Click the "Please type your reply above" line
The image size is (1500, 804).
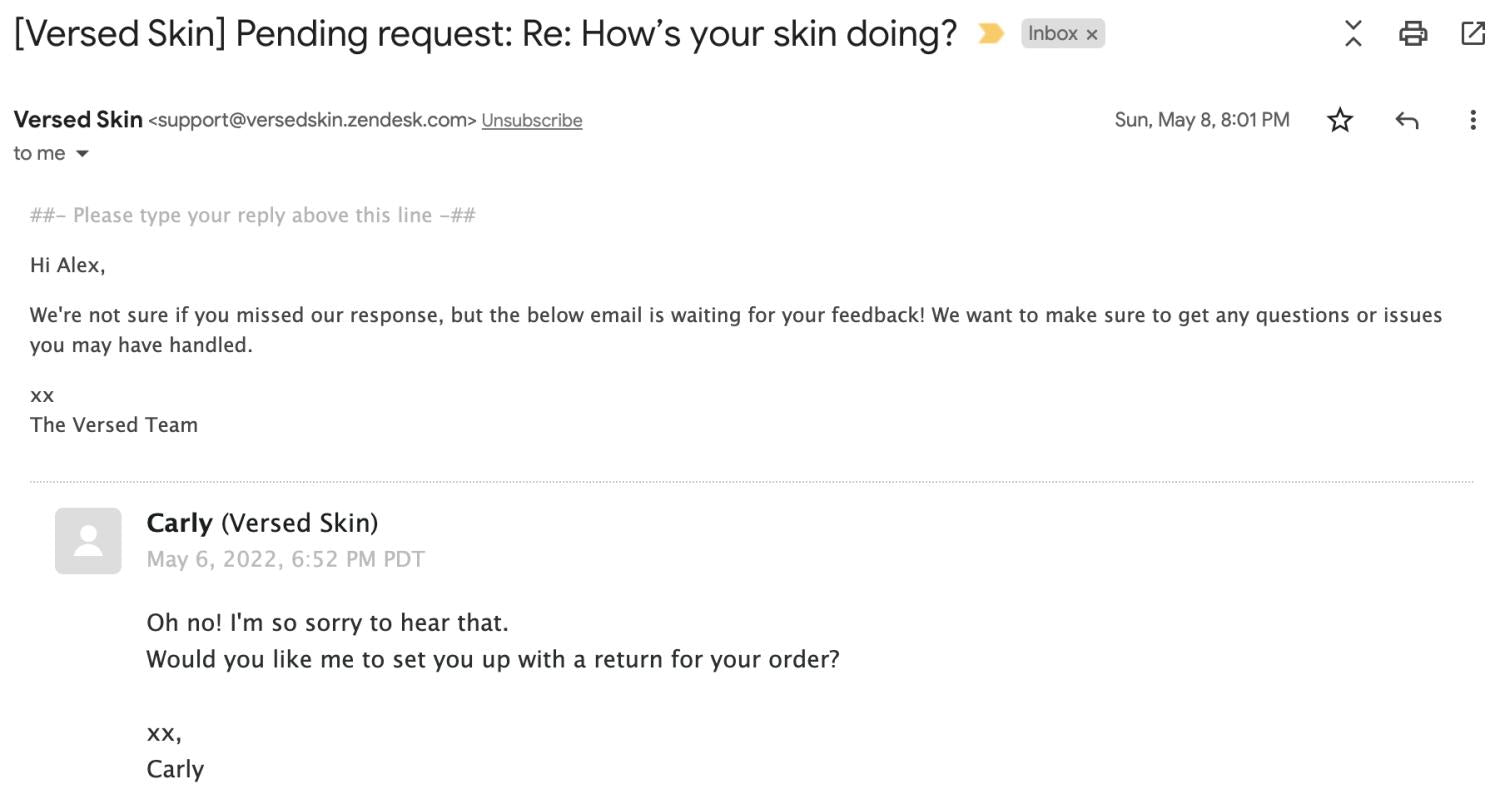tap(252, 216)
